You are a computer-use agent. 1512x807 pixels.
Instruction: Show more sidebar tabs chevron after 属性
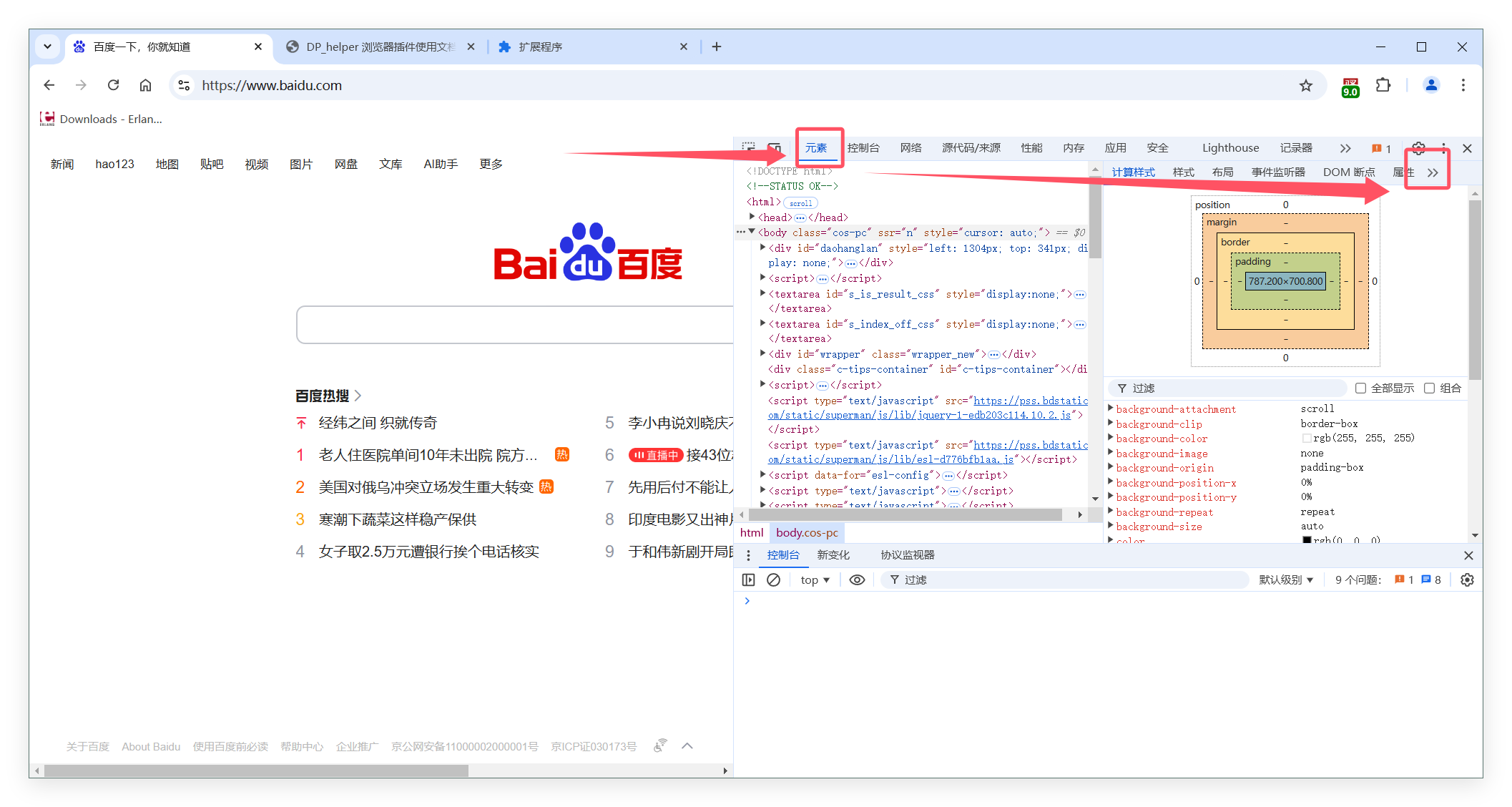coord(1433,172)
